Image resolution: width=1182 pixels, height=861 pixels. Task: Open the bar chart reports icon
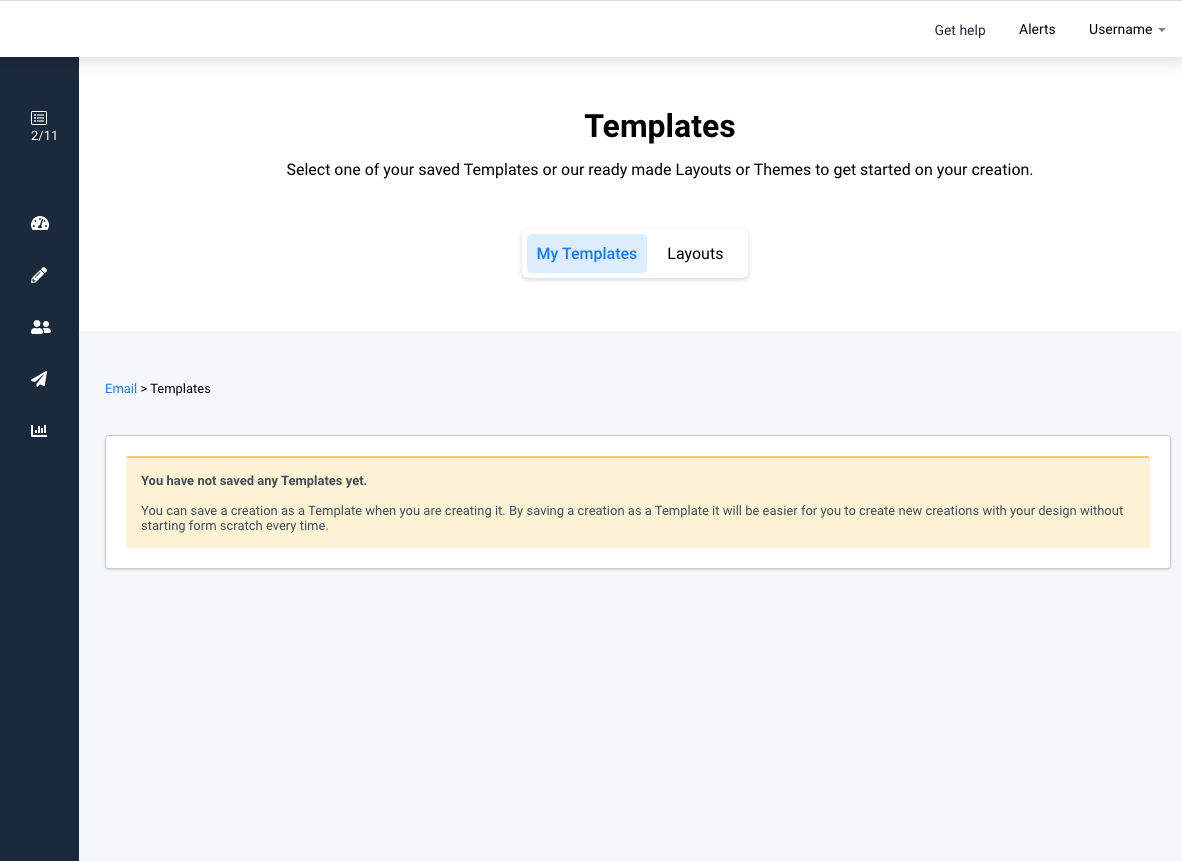point(39,430)
